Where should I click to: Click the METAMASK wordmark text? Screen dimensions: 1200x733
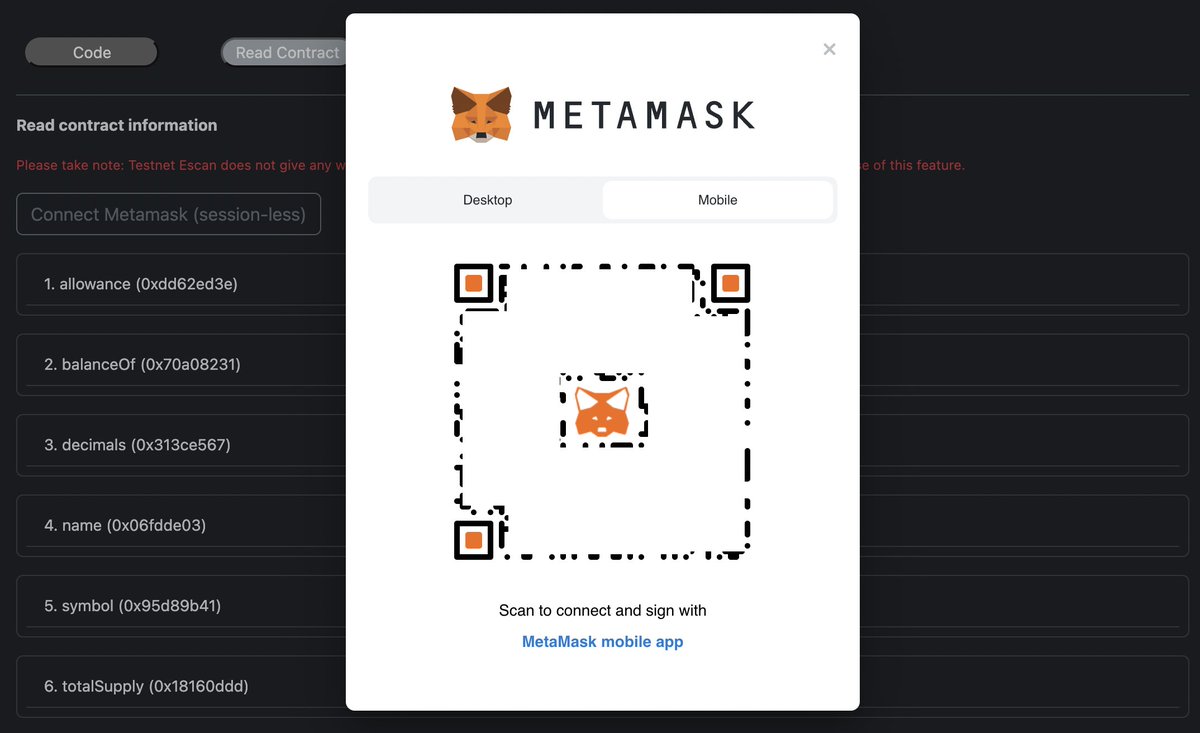644,115
